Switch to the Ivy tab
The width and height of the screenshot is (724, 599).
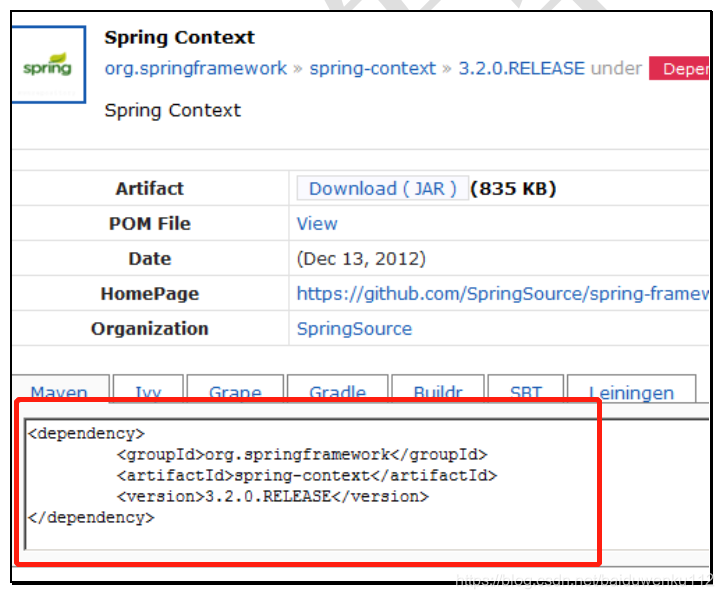click(148, 390)
